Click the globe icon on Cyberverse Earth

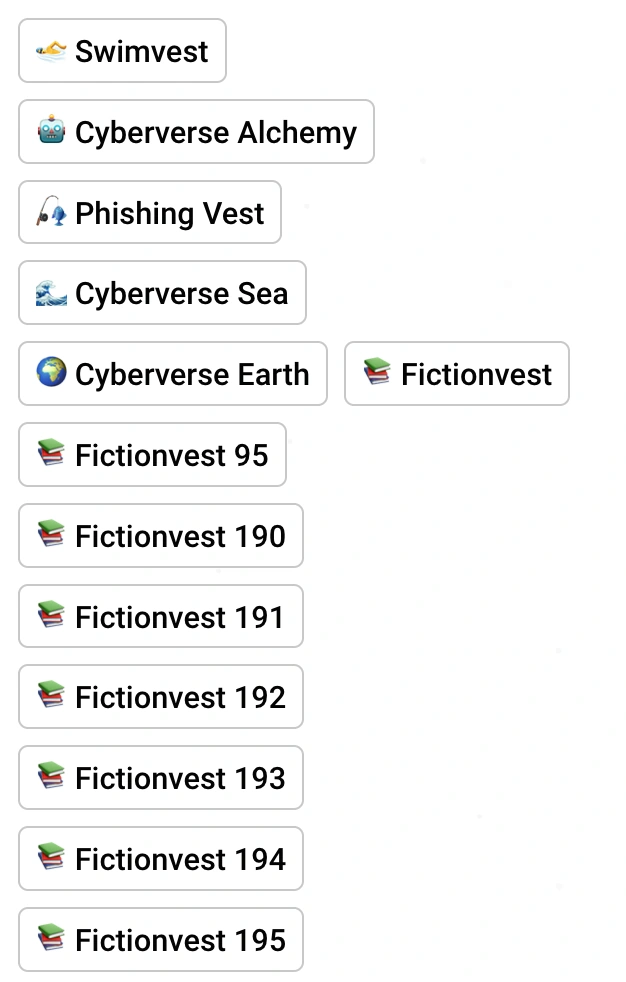coord(49,373)
